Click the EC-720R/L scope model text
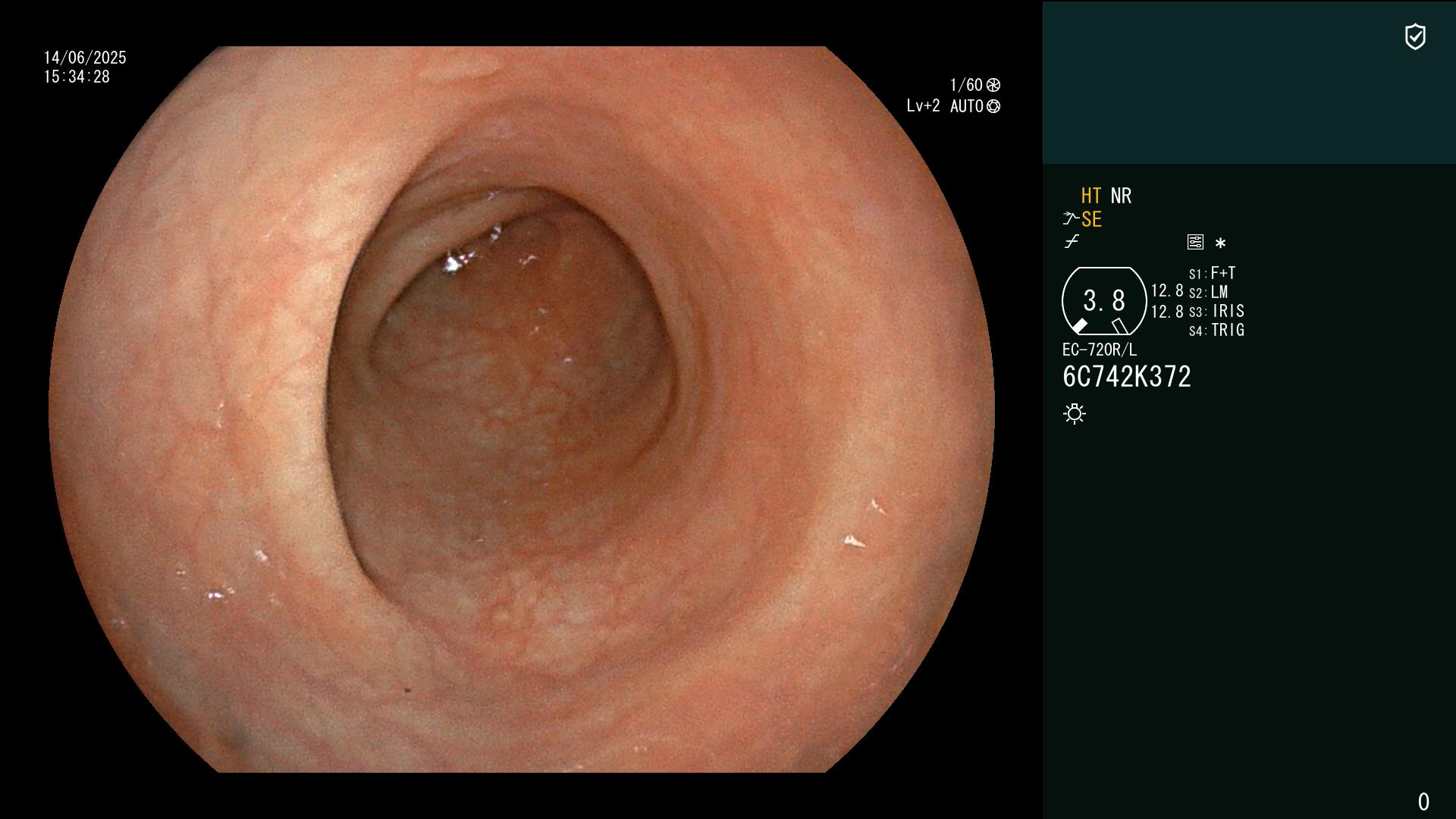The width and height of the screenshot is (1456, 819). (1100, 350)
